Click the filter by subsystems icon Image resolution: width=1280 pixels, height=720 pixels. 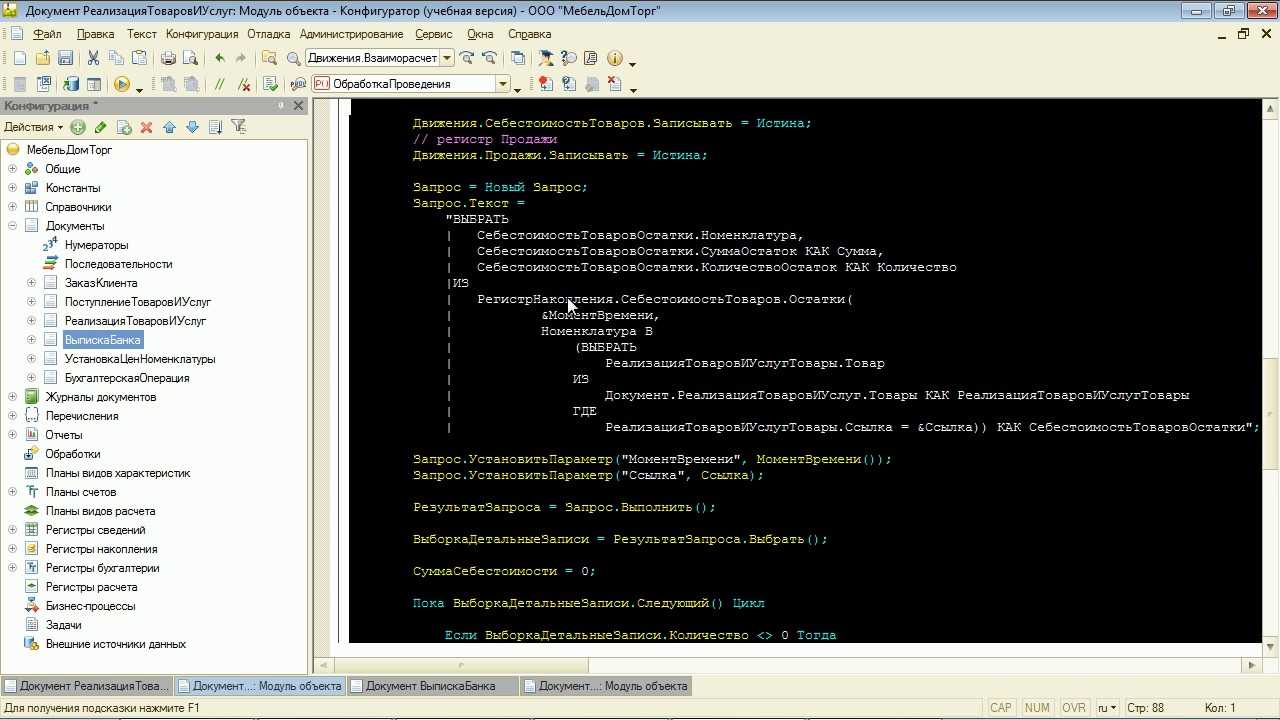point(238,127)
